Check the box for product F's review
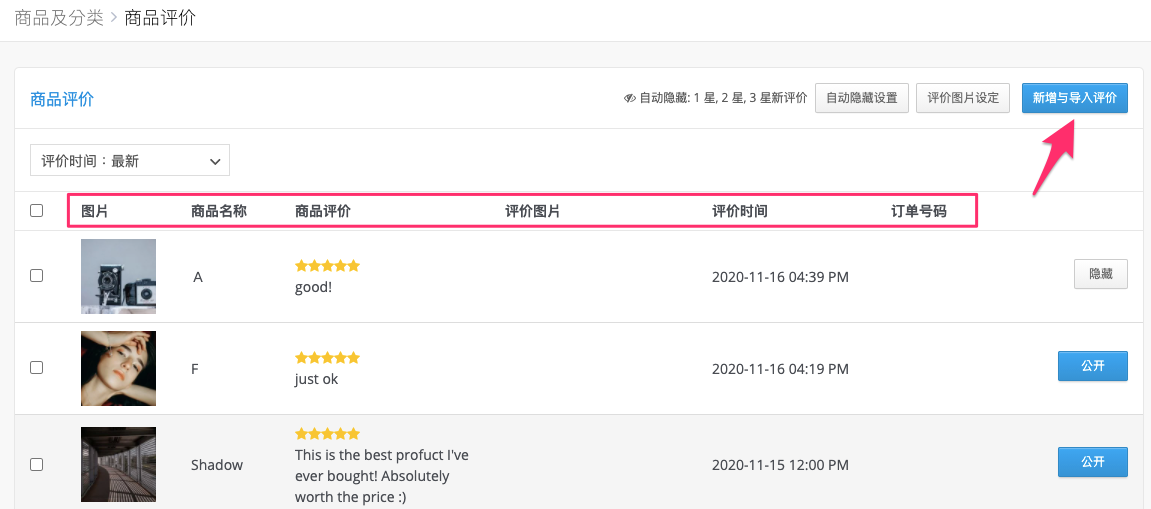This screenshot has width=1151, height=509. coord(37,368)
